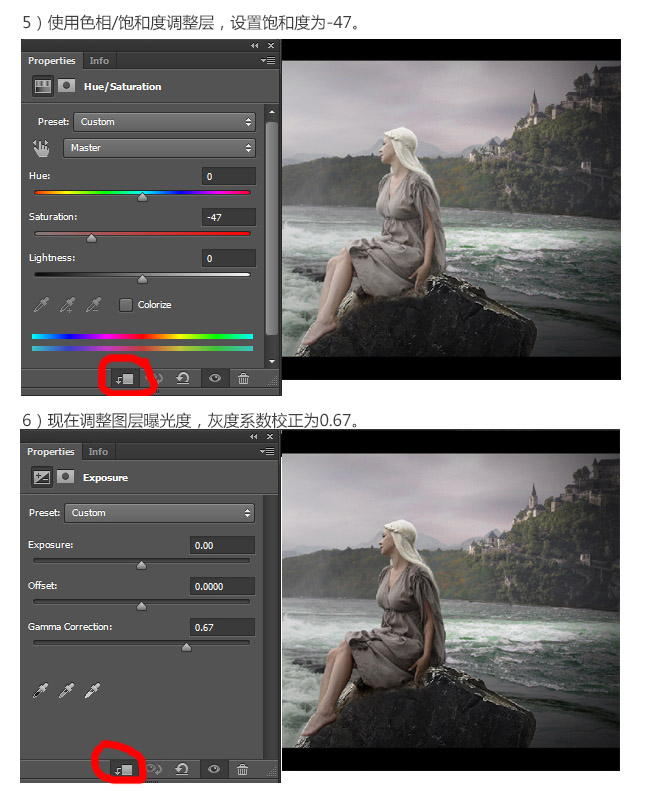Open Hue/Saturation panel flyout menu
The height and width of the screenshot is (791, 668).
268,61
